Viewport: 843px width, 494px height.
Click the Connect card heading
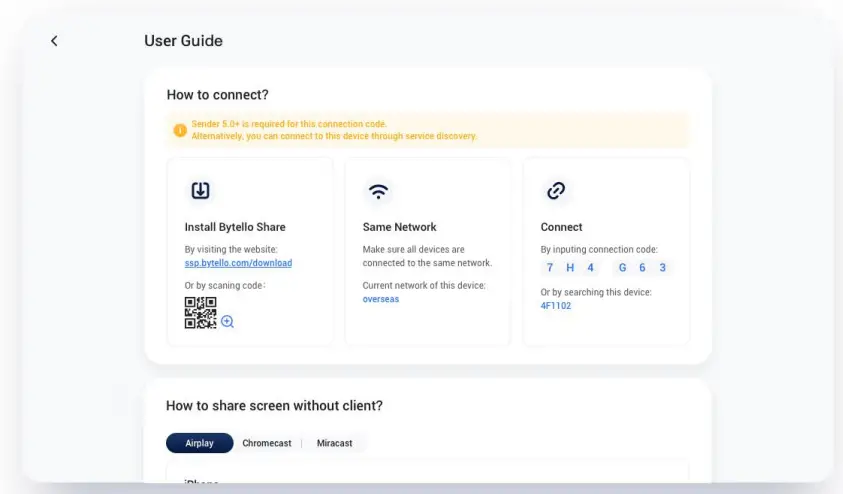tap(561, 227)
